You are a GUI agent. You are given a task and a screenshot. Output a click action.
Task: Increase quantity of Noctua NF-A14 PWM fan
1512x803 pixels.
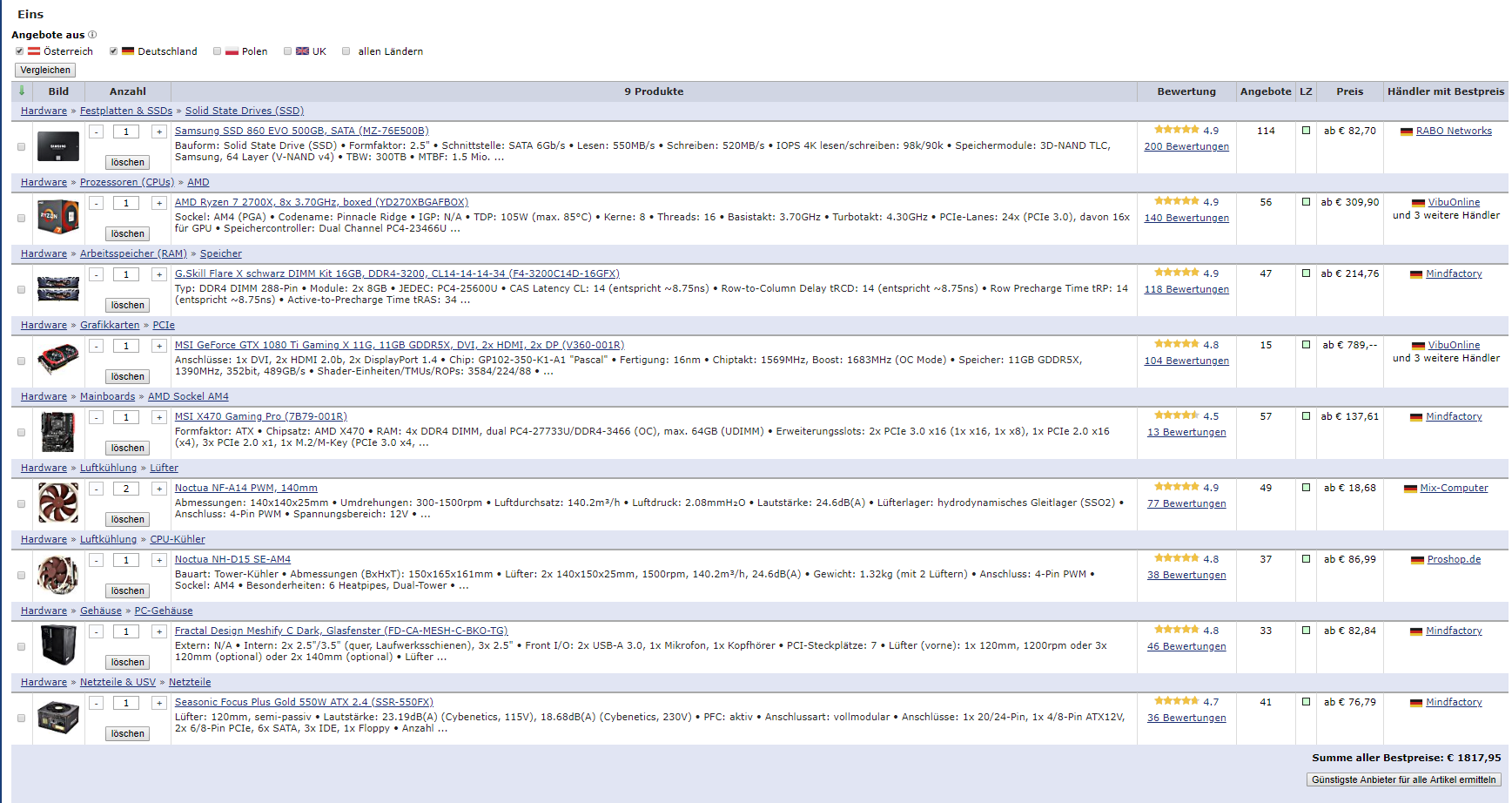pos(159,489)
